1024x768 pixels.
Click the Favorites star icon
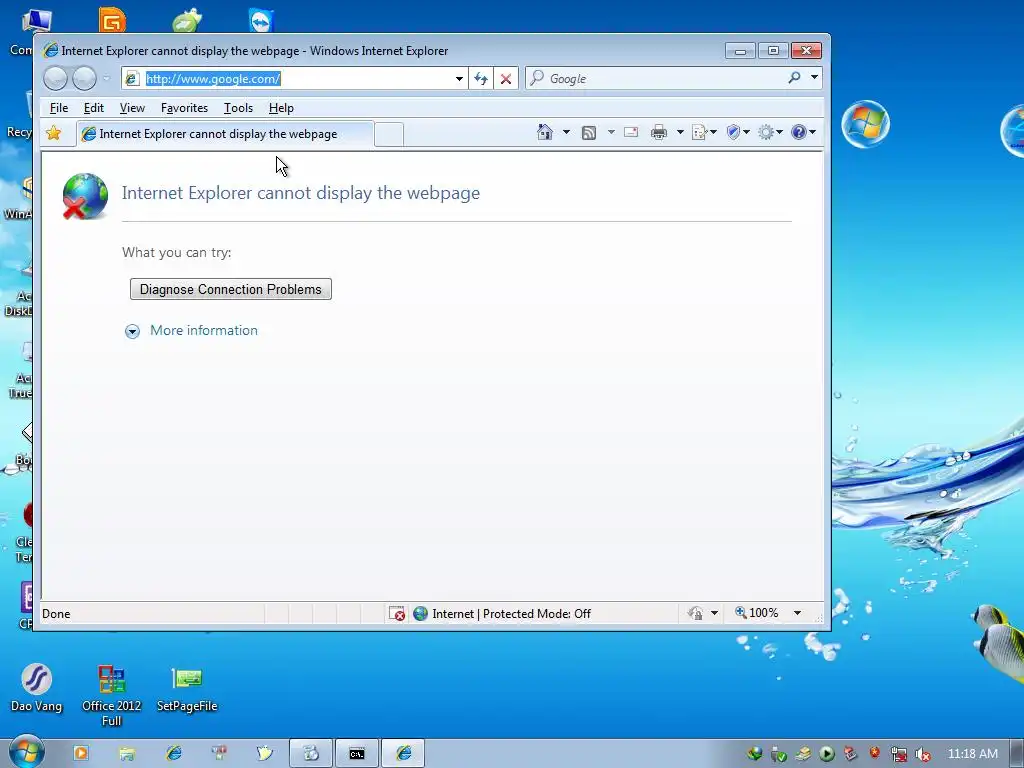(x=54, y=133)
